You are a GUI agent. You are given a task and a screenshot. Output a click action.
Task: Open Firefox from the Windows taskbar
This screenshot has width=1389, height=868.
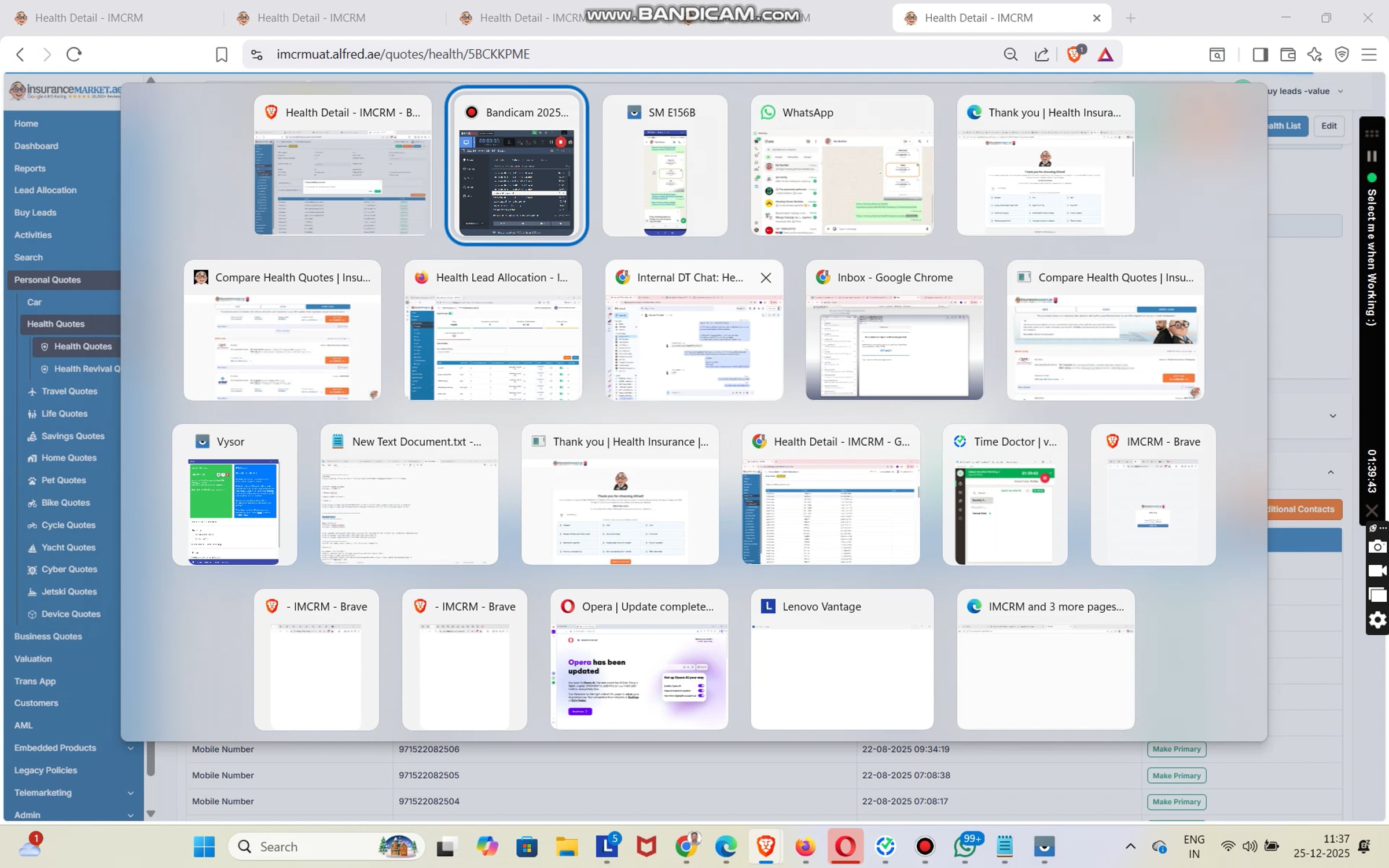(805, 847)
